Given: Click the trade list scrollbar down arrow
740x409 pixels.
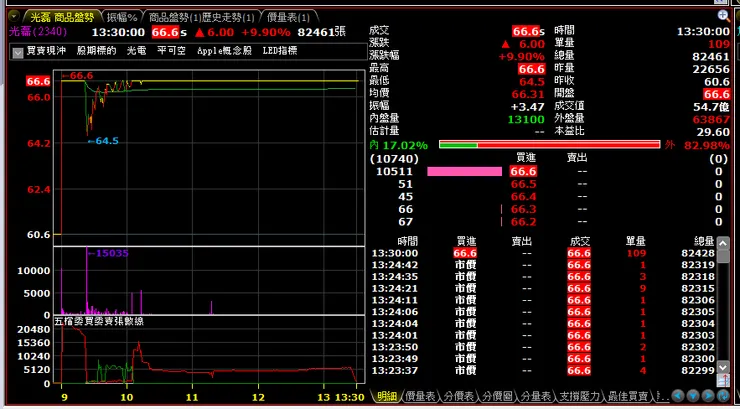Looking at the screenshot, I should point(723,367).
